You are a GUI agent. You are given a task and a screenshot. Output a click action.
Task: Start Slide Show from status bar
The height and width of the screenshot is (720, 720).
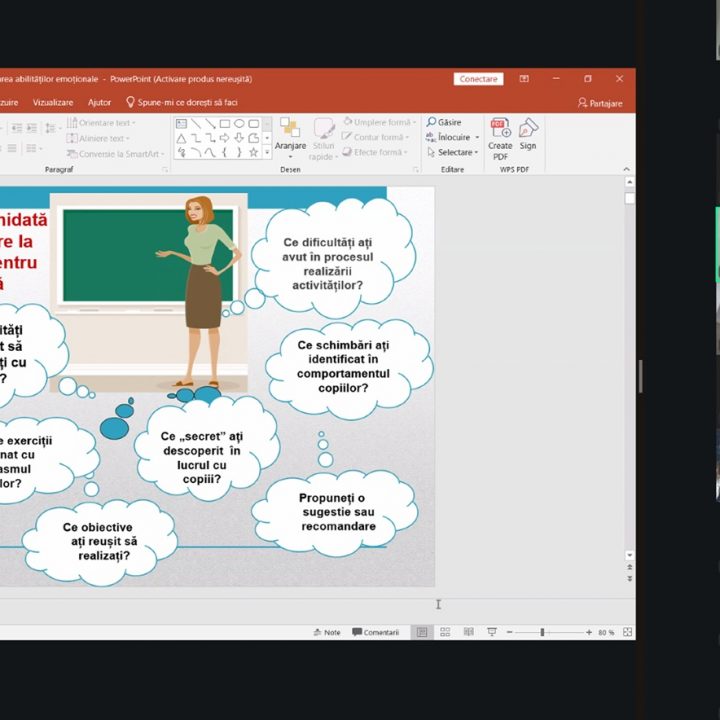[491, 632]
